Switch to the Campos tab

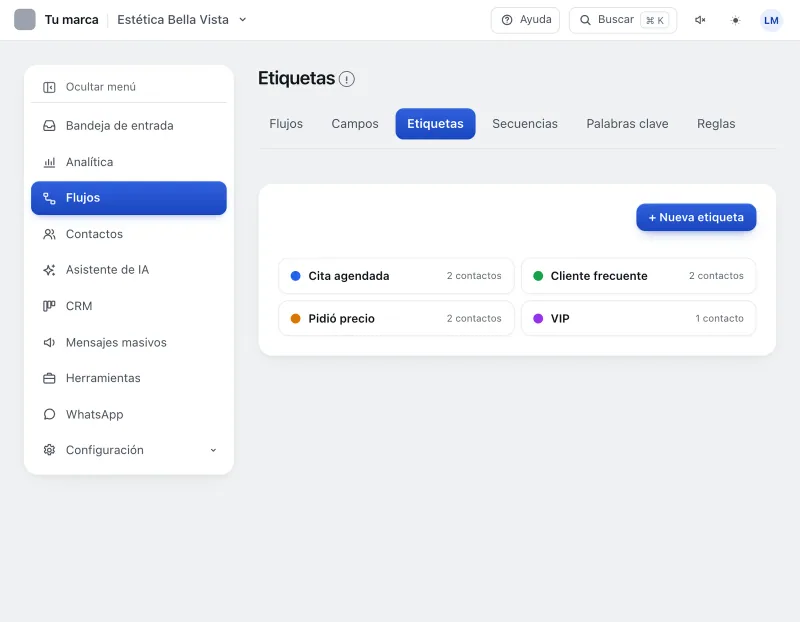point(355,124)
